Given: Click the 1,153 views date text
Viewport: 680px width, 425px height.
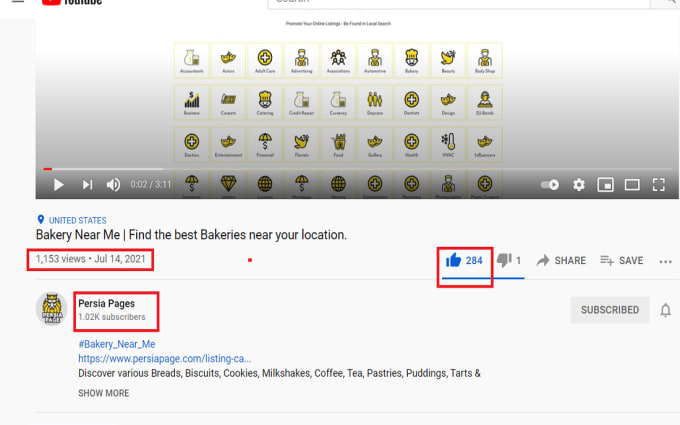Looking at the screenshot, I should click(x=91, y=259).
